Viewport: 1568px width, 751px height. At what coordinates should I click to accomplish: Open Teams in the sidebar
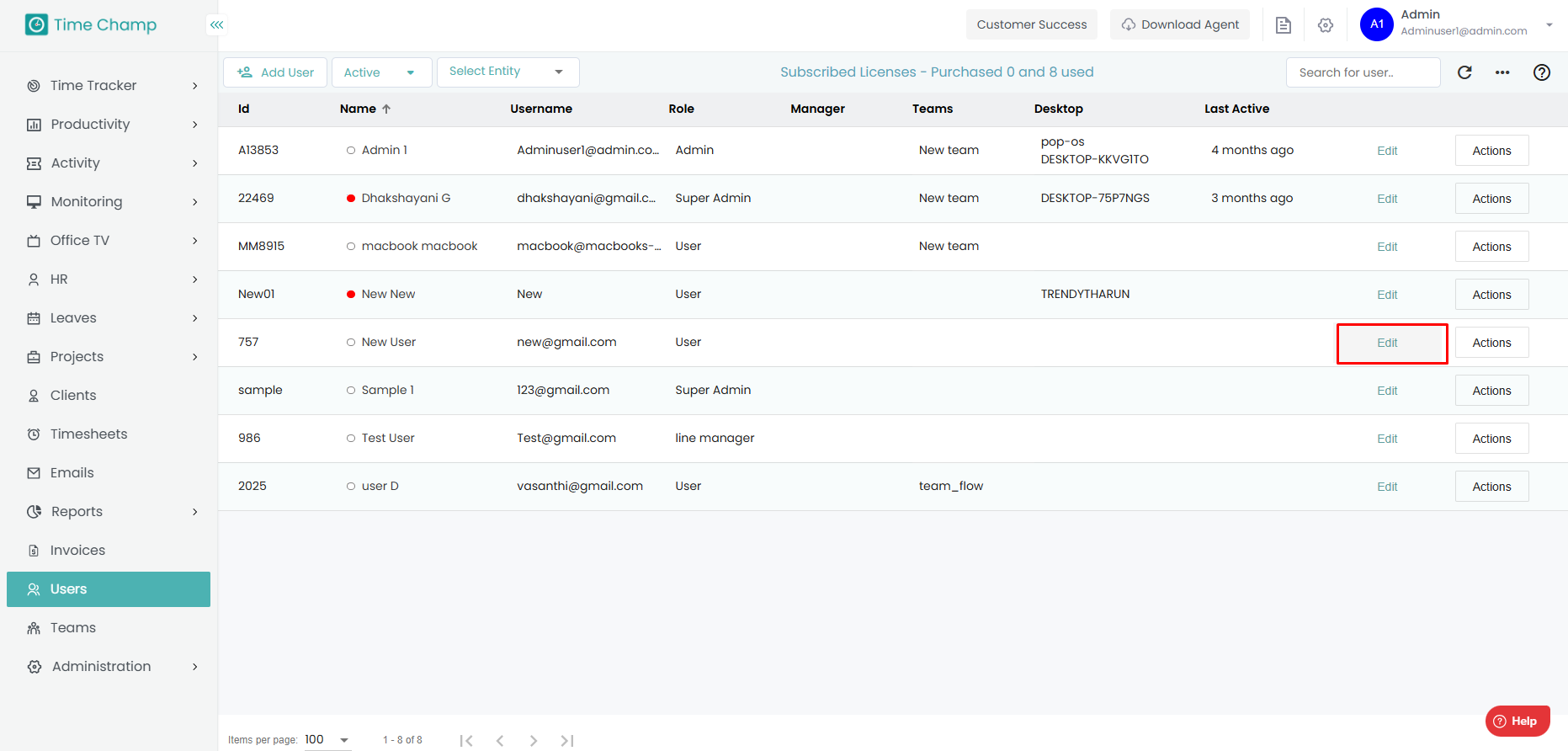point(73,628)
